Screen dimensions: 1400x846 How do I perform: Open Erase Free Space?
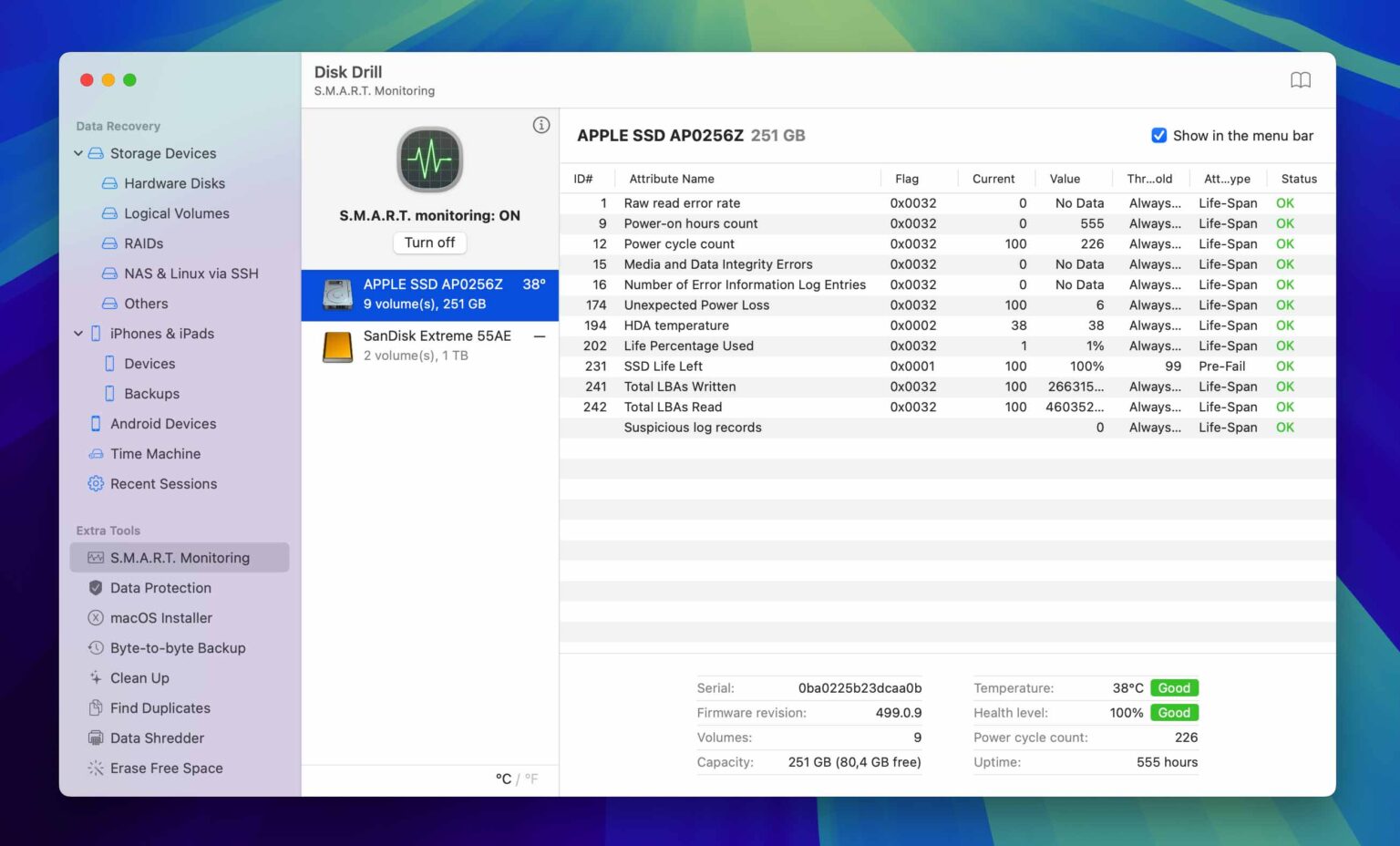[165, 768]
